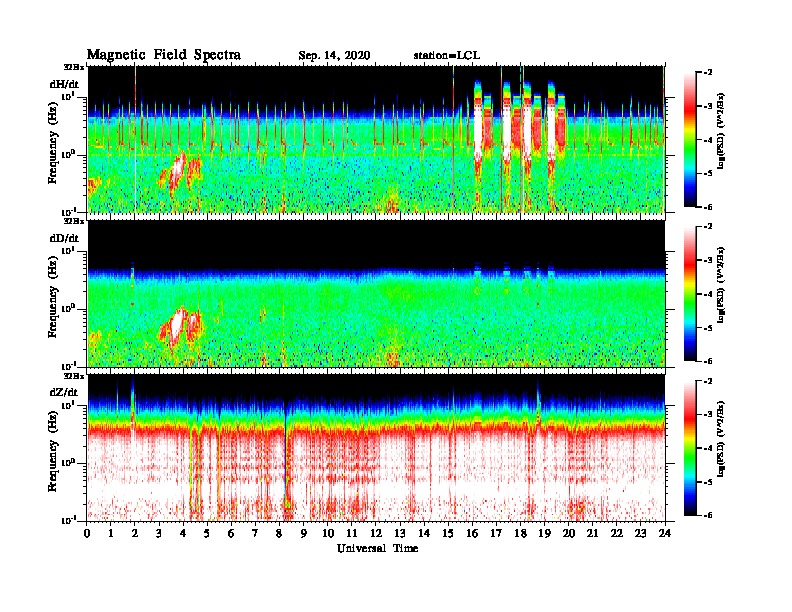Select the dH/dt panel label

click(64, 83)
